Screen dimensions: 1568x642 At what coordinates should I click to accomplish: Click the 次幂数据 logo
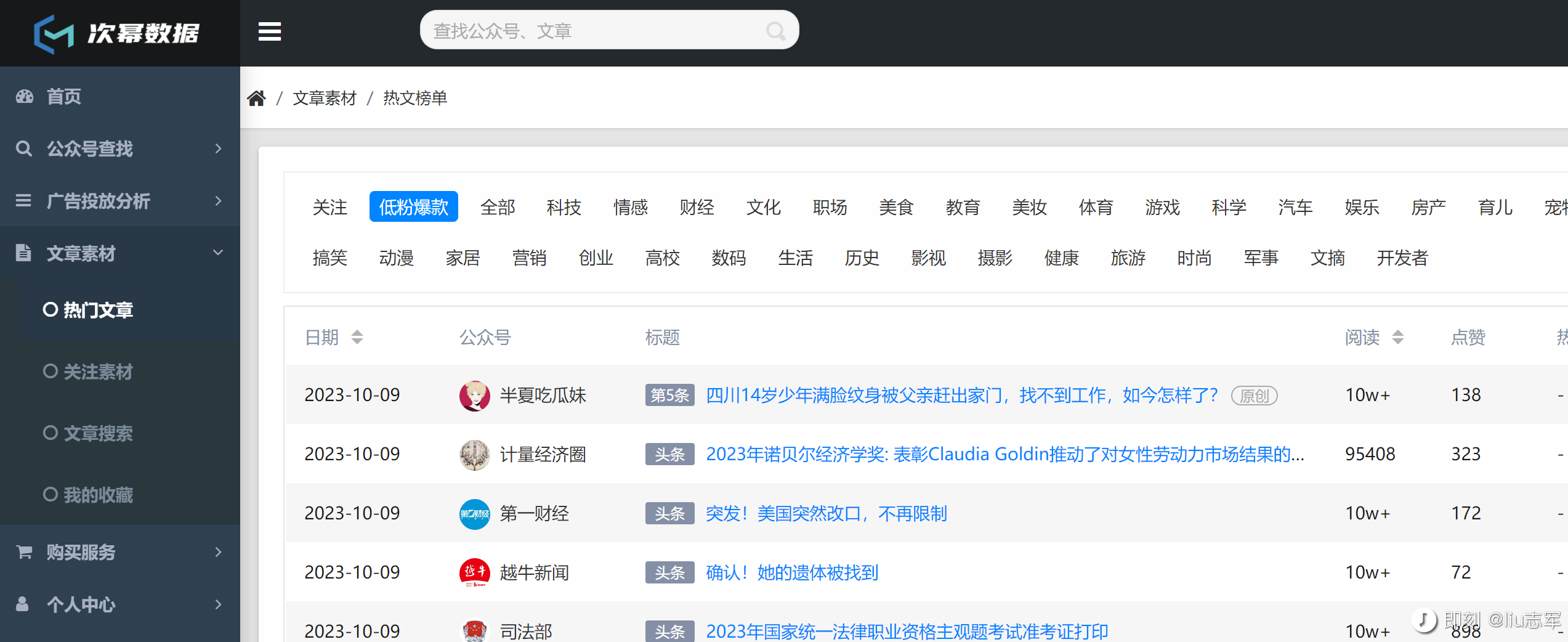pos(117,33)
